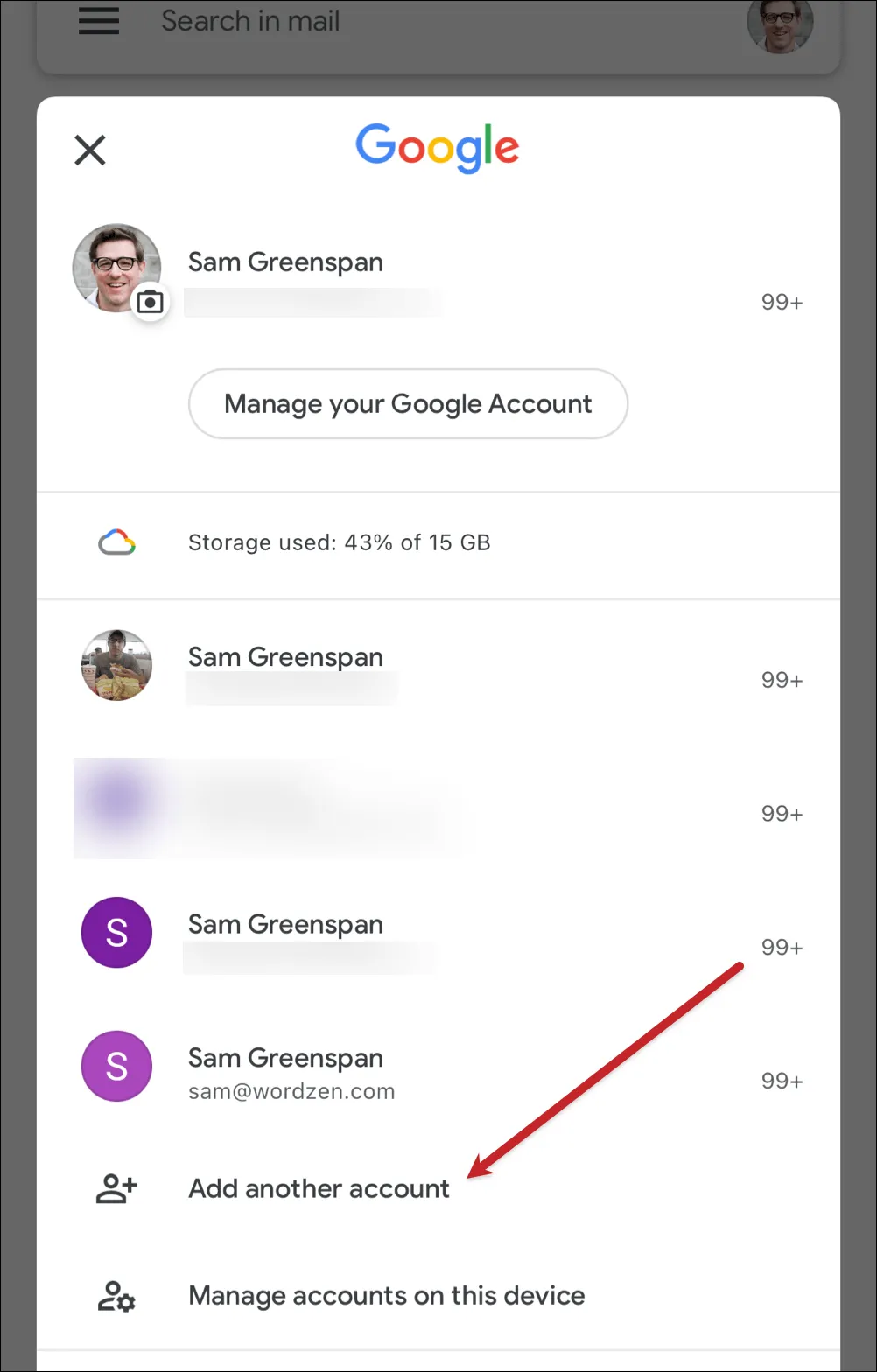Viewport: 877px width, 1372px height.
Task: Open Manage your Google Account
Action: point(408,403)
